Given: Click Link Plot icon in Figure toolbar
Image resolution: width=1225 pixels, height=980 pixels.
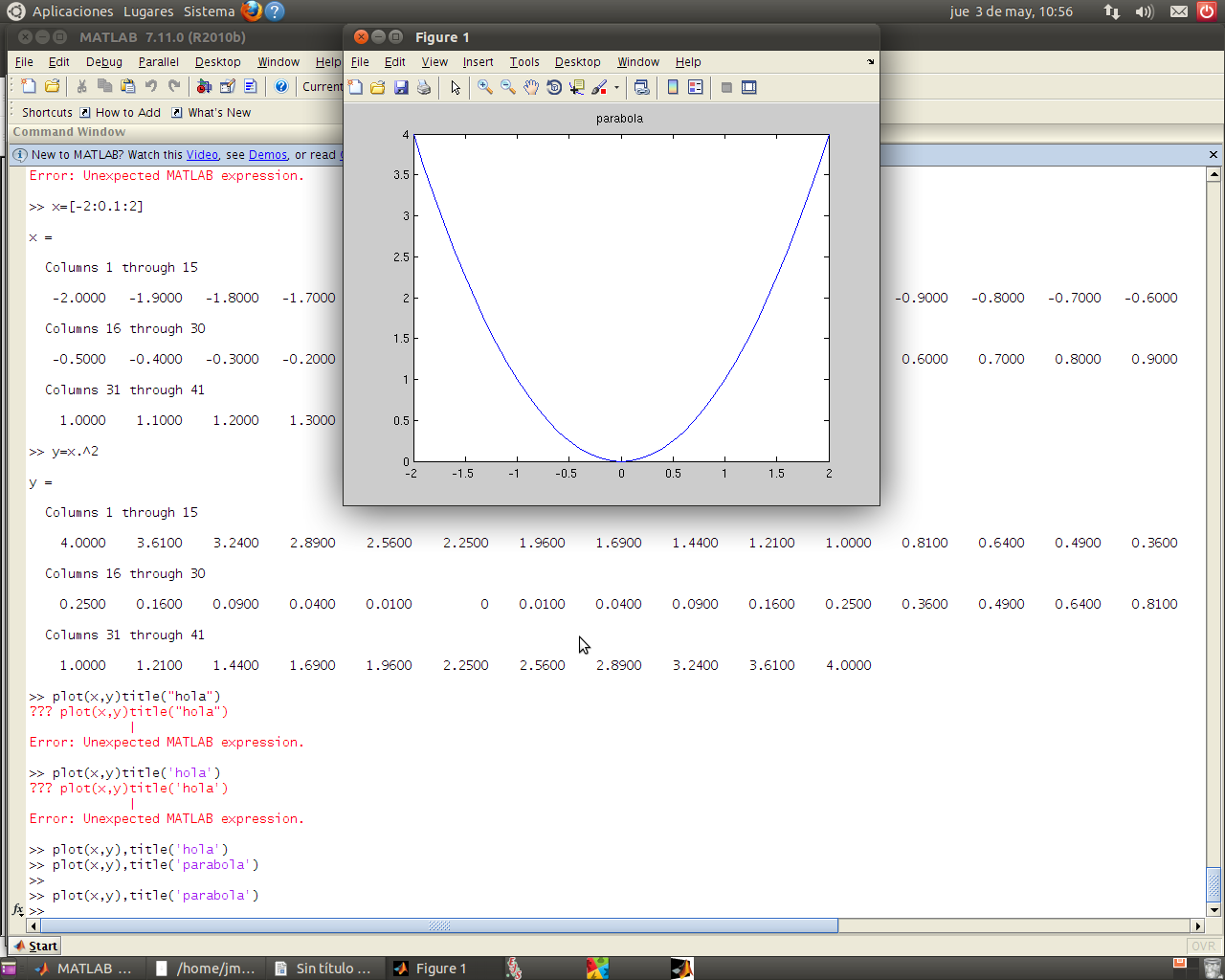Looking at the screenshot, I should (x=642, y=87).
